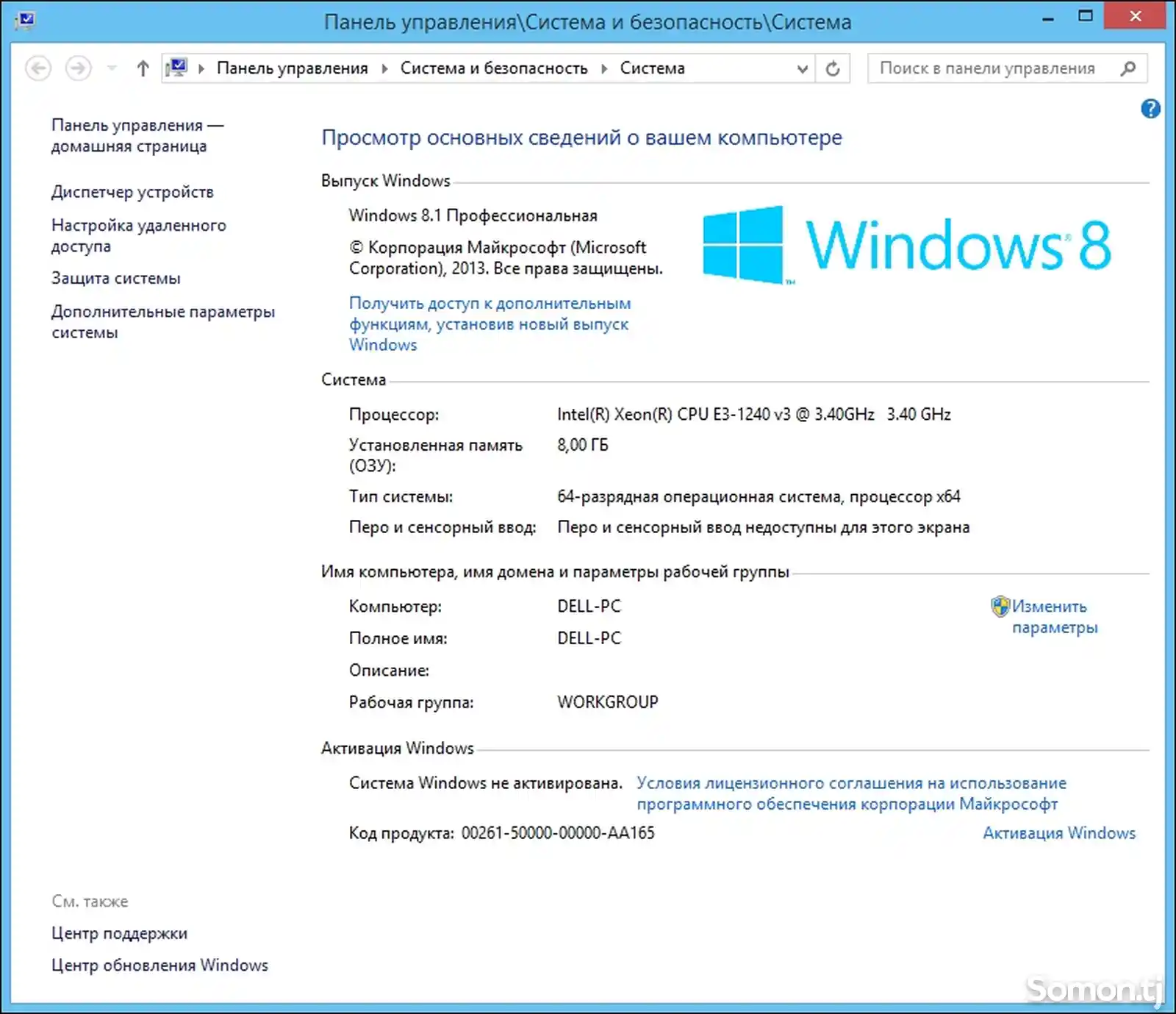Open Защита системы
Image resolution: width=1176 pixels, height=1014 pixels.
click(x=116, y=278)
